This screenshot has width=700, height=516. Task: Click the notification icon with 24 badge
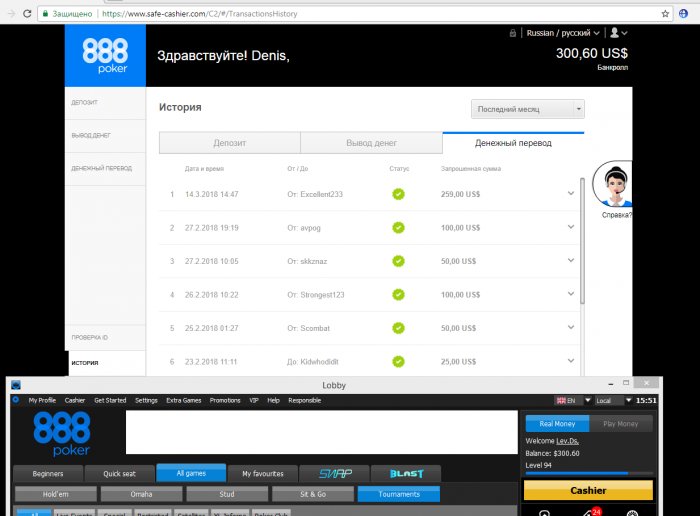[x=592, y=512]
